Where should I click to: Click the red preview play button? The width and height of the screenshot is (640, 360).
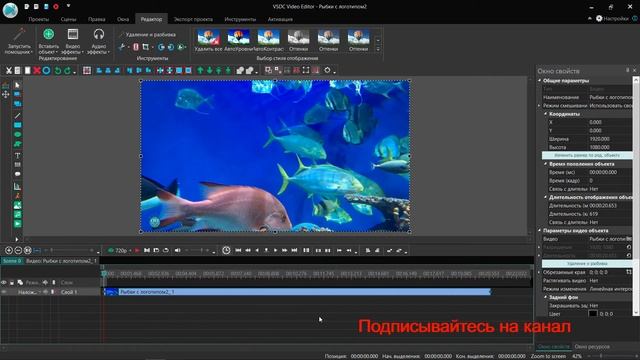click(137, 250)
